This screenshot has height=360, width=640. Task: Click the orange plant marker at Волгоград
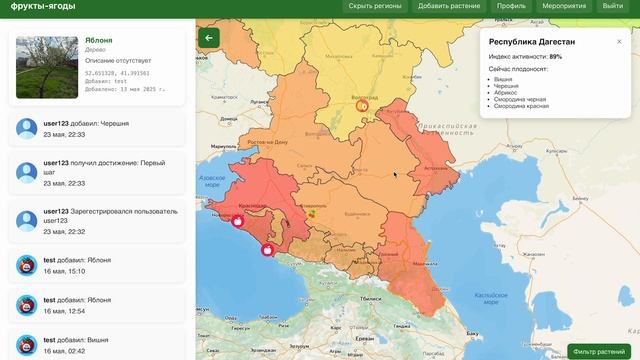click(362, 106)
